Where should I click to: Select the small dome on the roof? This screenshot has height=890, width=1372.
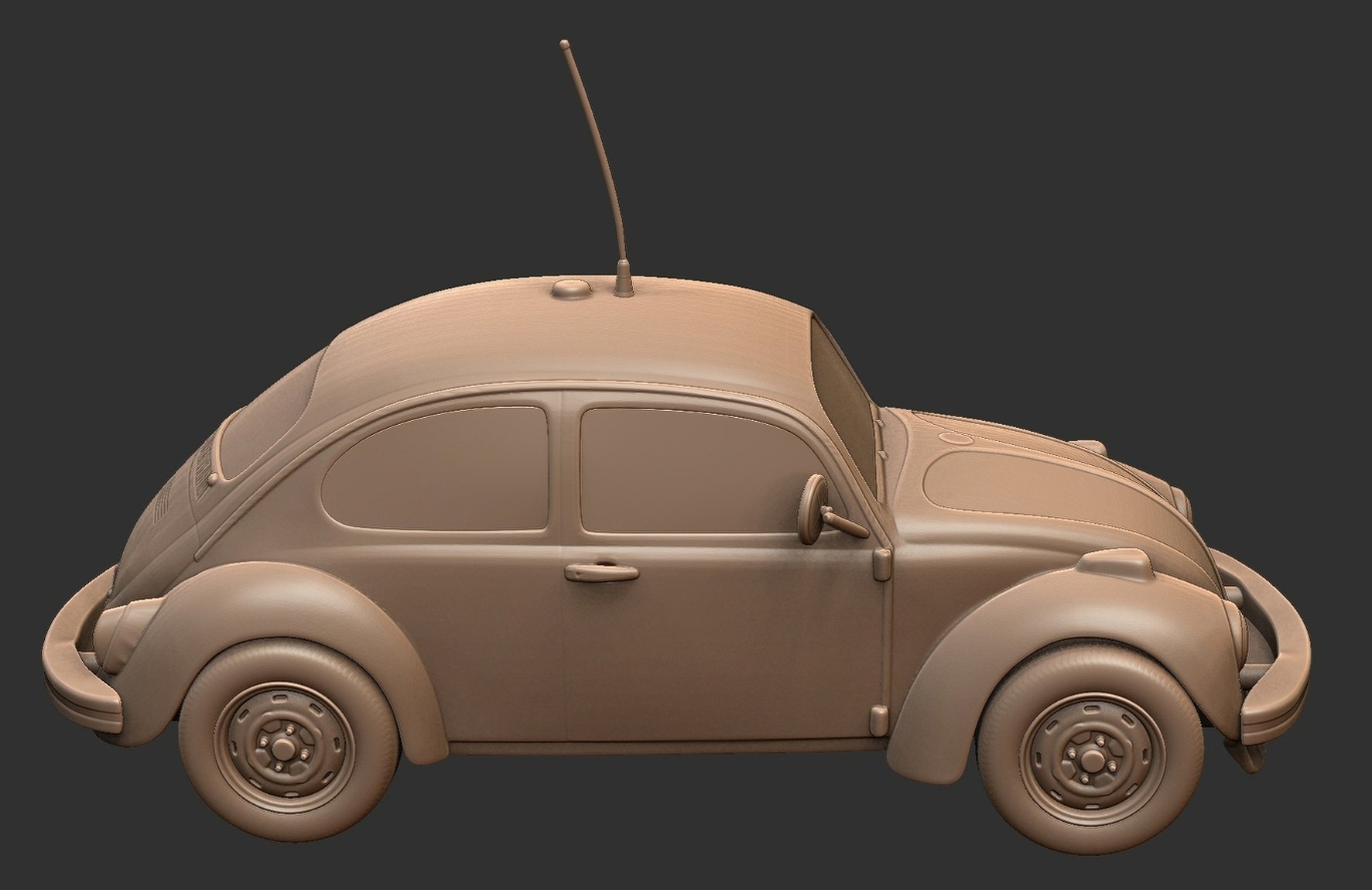point(572,289)
